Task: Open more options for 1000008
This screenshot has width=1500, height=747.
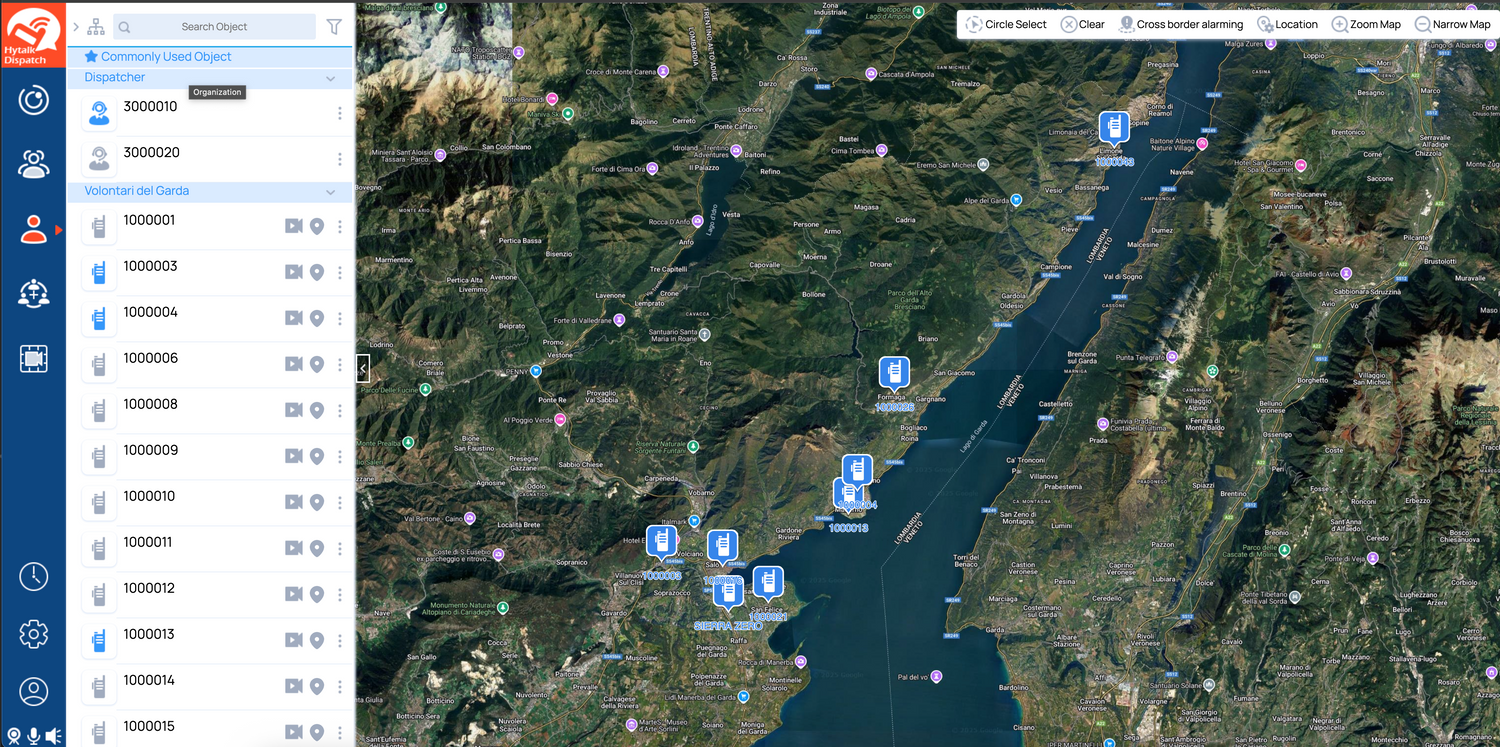Action: click(340, 410)
